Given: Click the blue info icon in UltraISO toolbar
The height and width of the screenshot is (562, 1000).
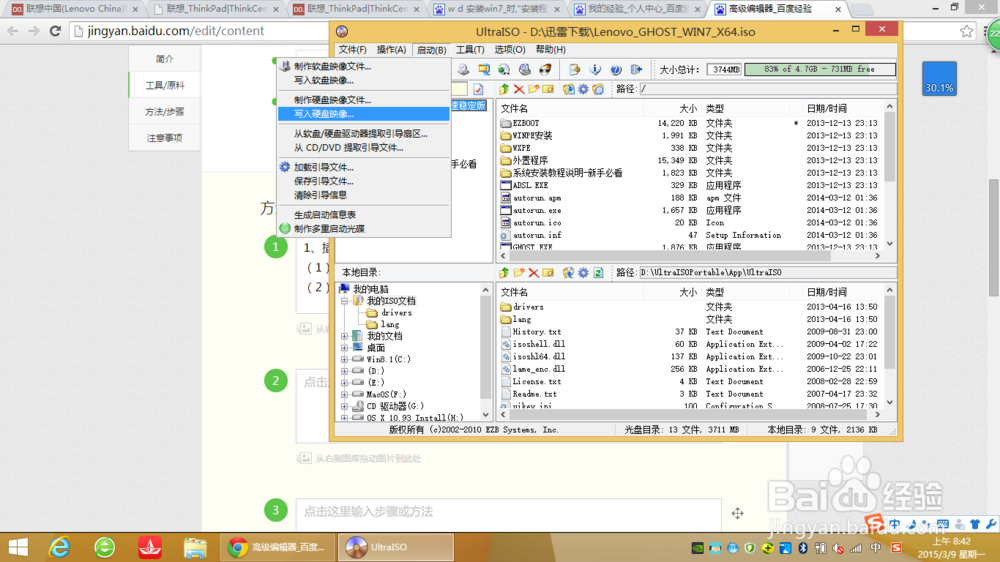Looking at the screenshot, I should tap(595, 70).
